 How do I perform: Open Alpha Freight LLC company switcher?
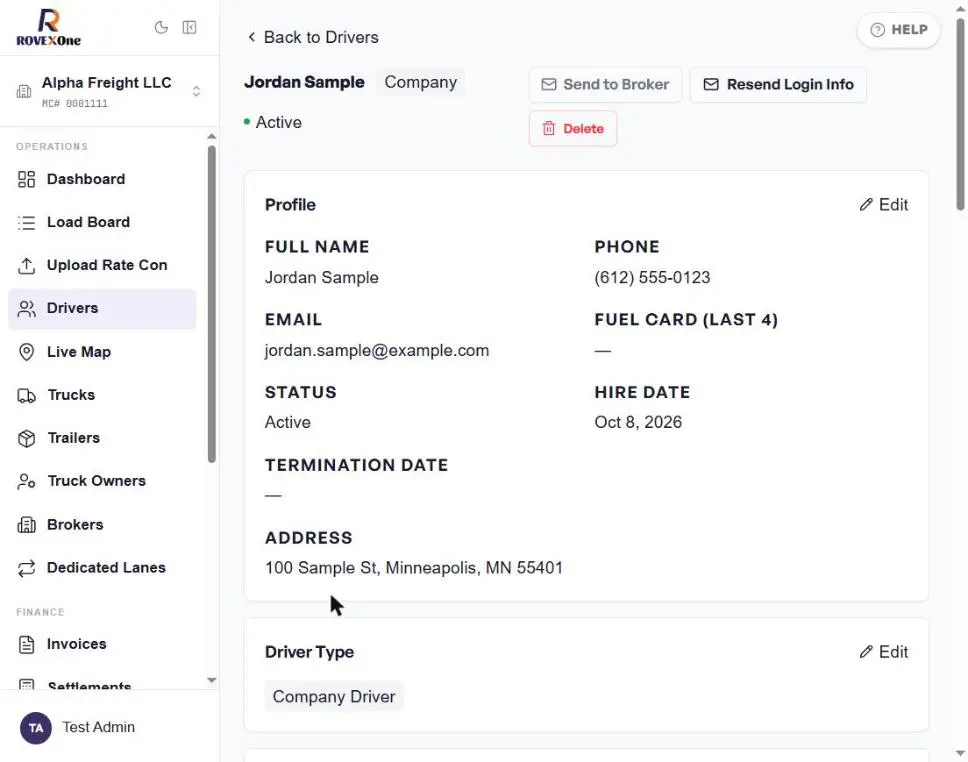109,91
